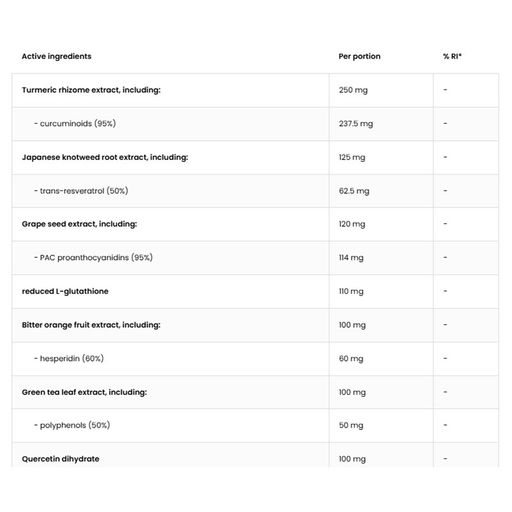Click the % RI* column header
Viewport: 512px width, 512px height.
click(452, 56)
